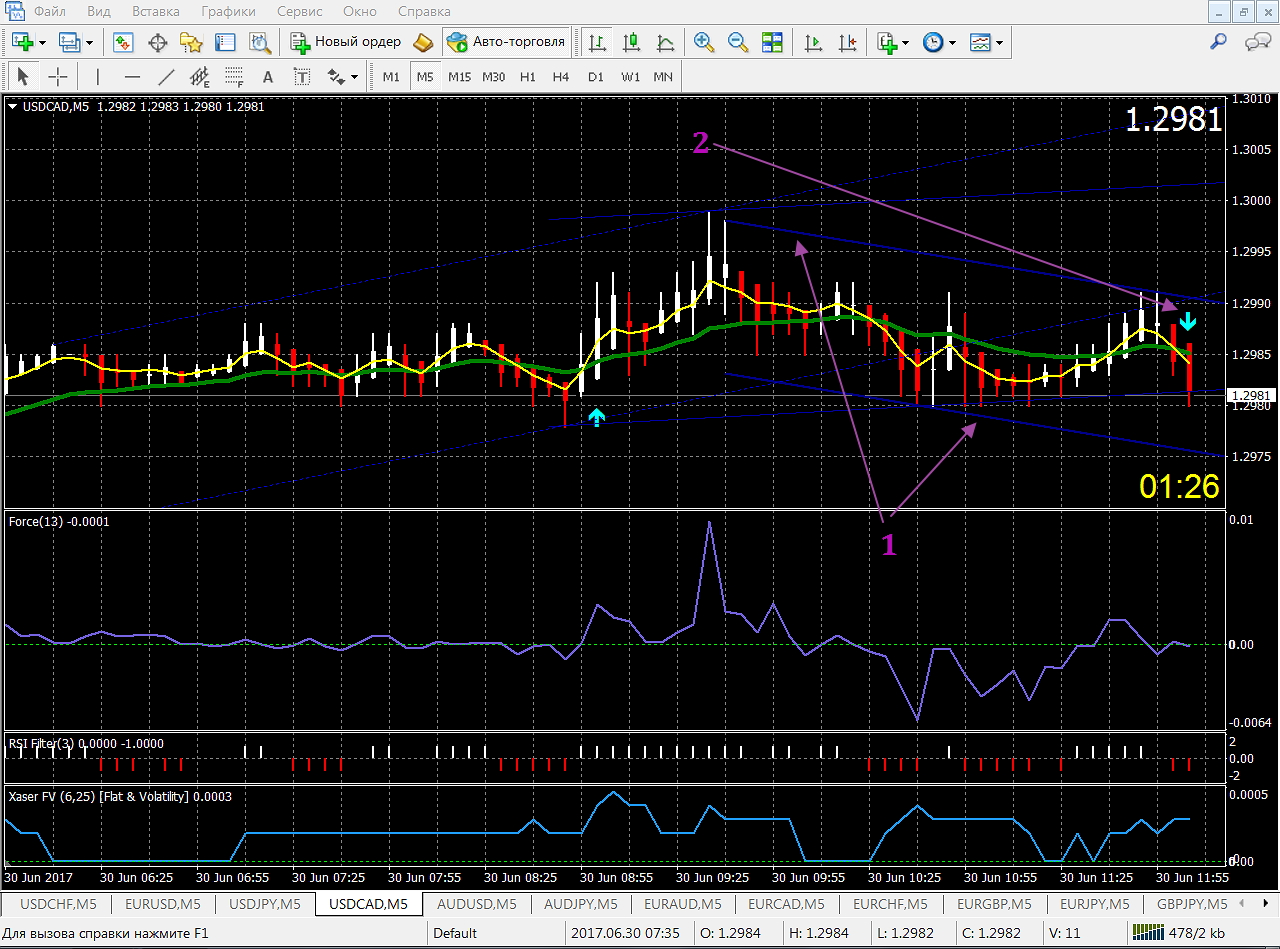The image size is (1280, 949).
Task: Enable chart shift icon
Action: (847, 42)
